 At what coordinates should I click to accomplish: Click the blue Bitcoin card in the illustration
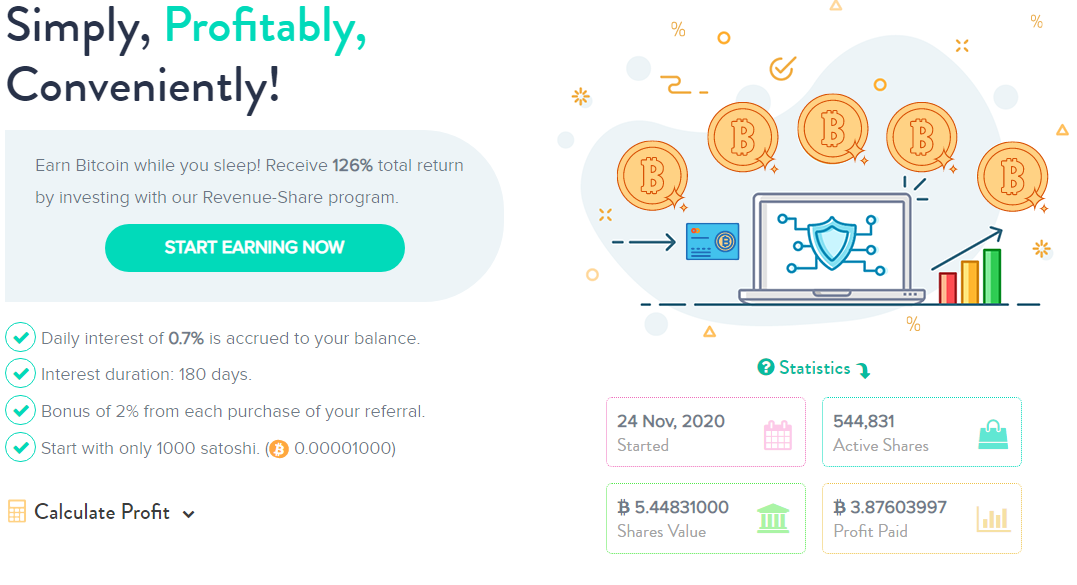713,241
